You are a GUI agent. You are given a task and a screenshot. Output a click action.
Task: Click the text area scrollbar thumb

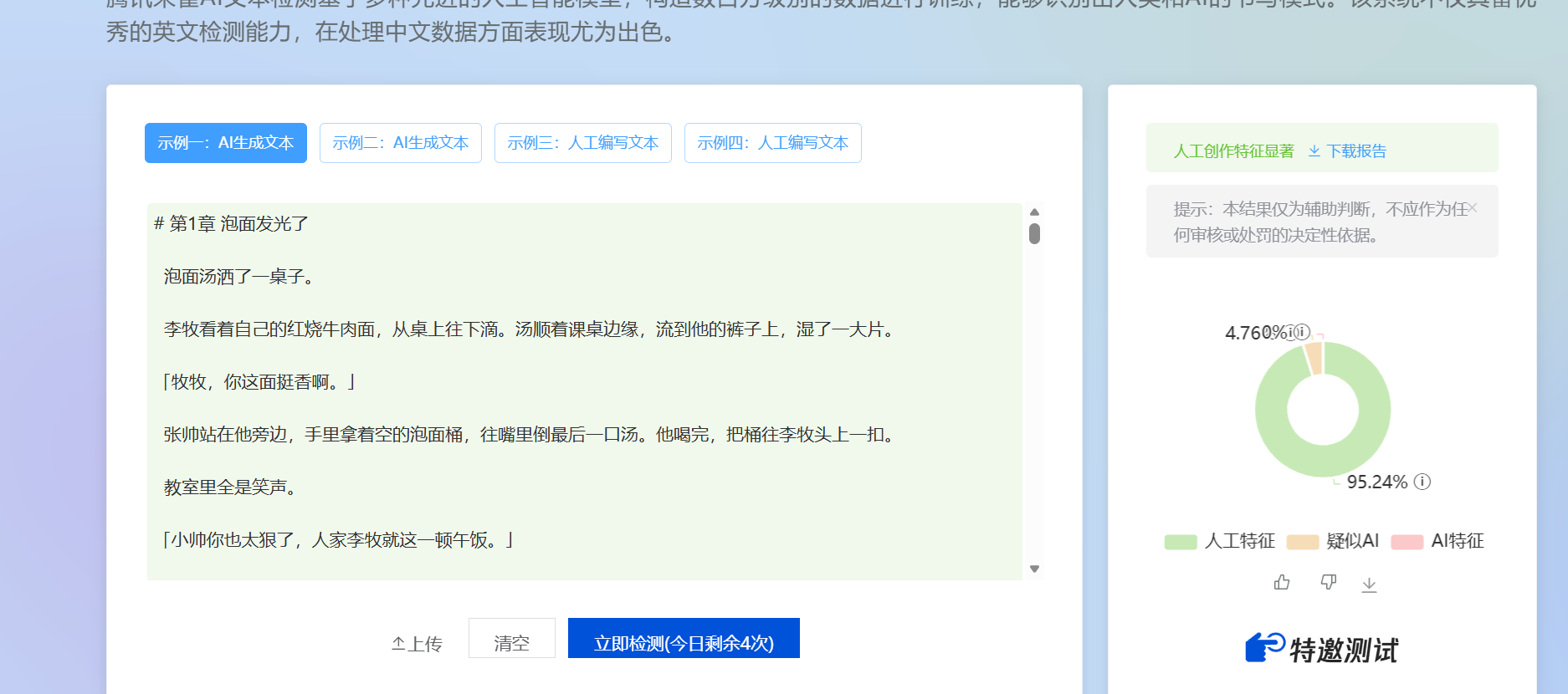click(1034, 233)
